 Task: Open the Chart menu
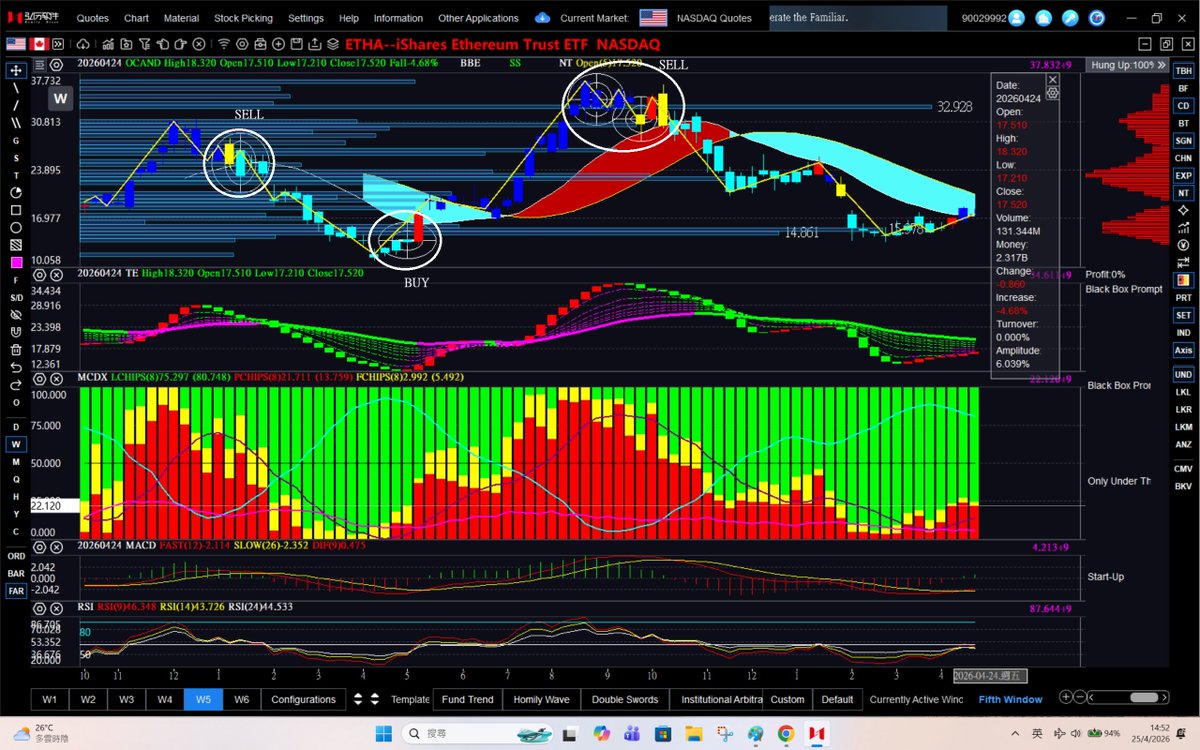tap(136, 18)
